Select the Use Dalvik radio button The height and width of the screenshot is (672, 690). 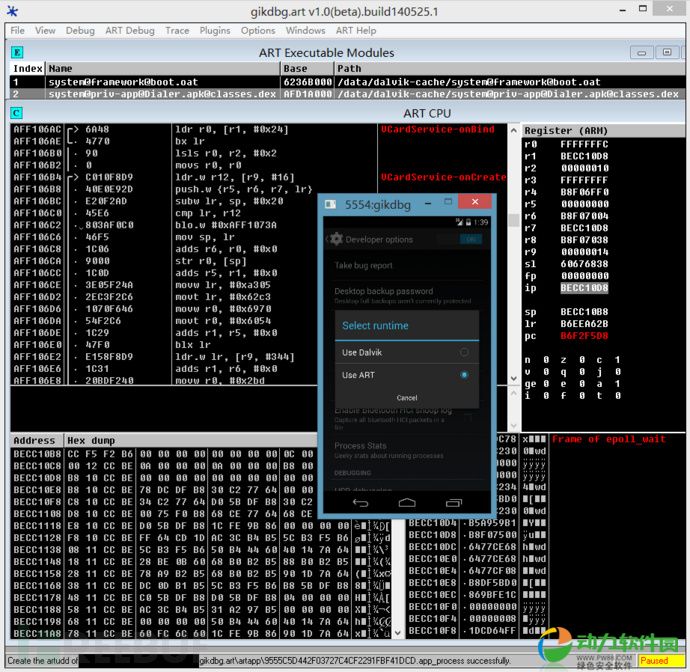(464, 352)
